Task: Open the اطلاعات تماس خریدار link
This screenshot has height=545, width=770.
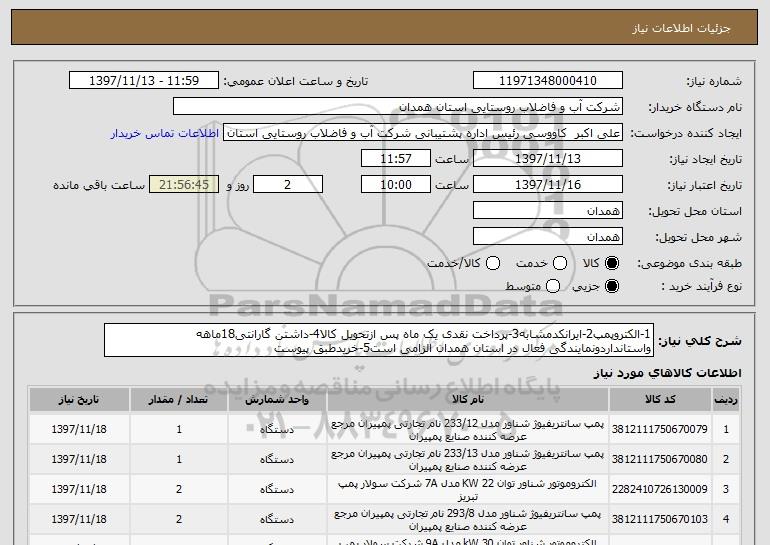Action: [x=165, y=133]
